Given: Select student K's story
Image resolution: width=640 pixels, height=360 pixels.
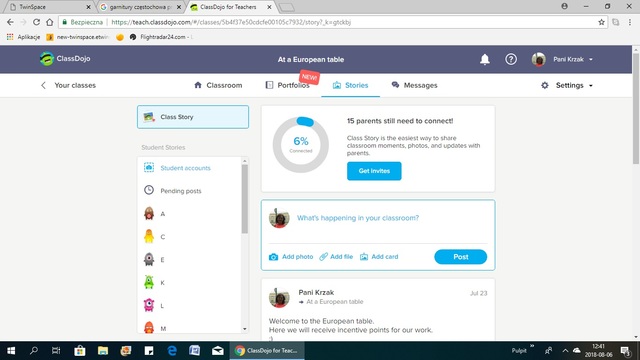Looking at the screenshot, I should point(190,282).
